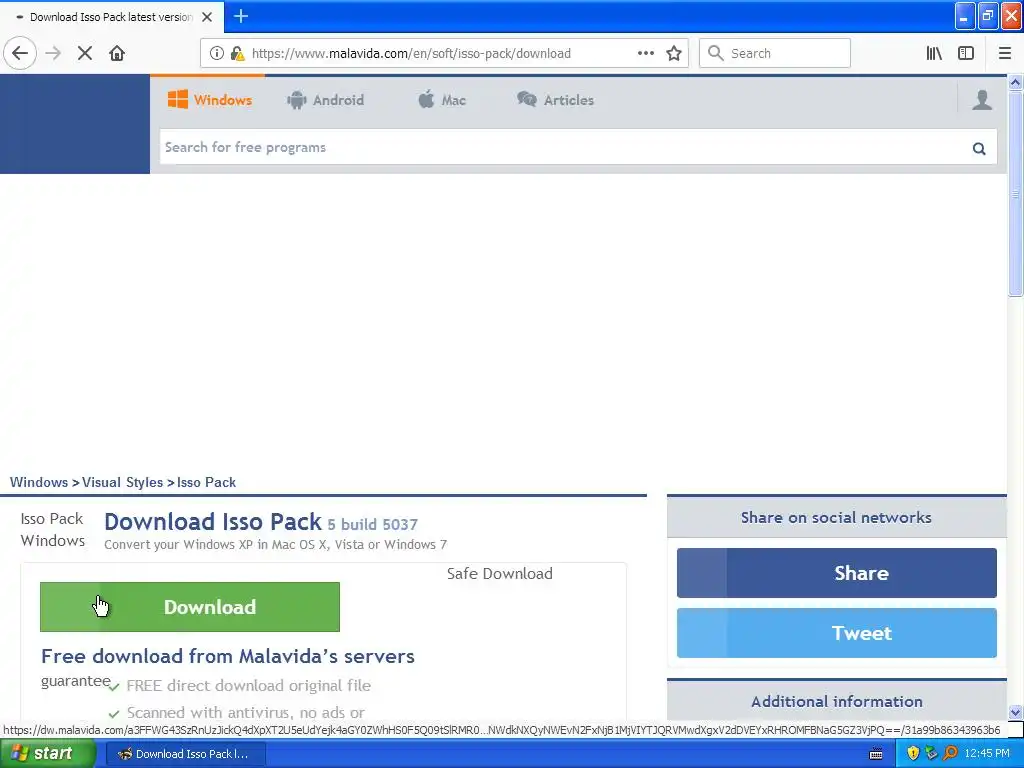Open the Isso Pack breadcrumb link
Viewport: 1024px width, 768px height.
coord(206,483)
